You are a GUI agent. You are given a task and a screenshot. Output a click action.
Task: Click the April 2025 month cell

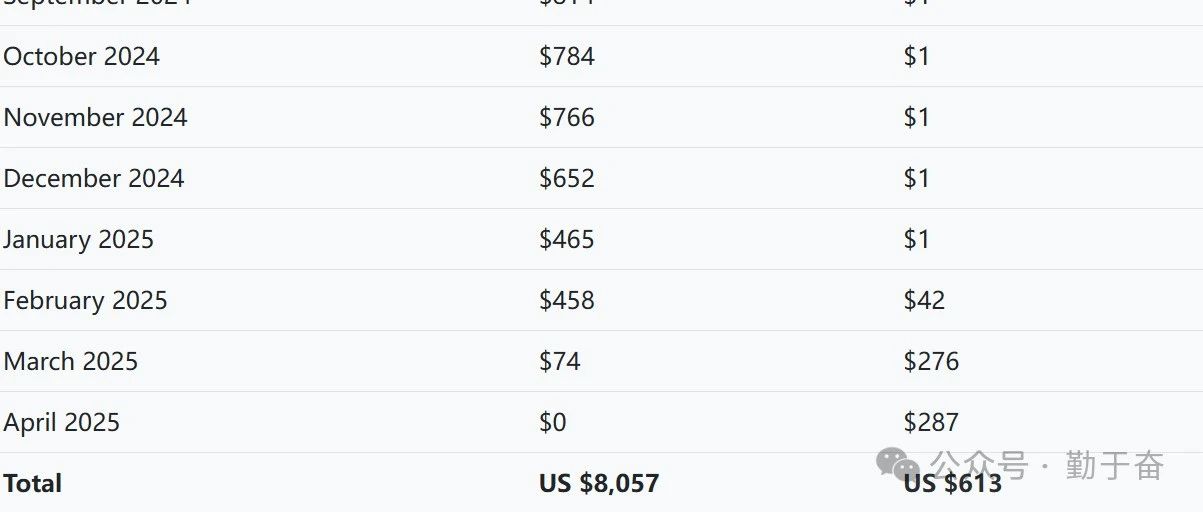coord(62,423)
